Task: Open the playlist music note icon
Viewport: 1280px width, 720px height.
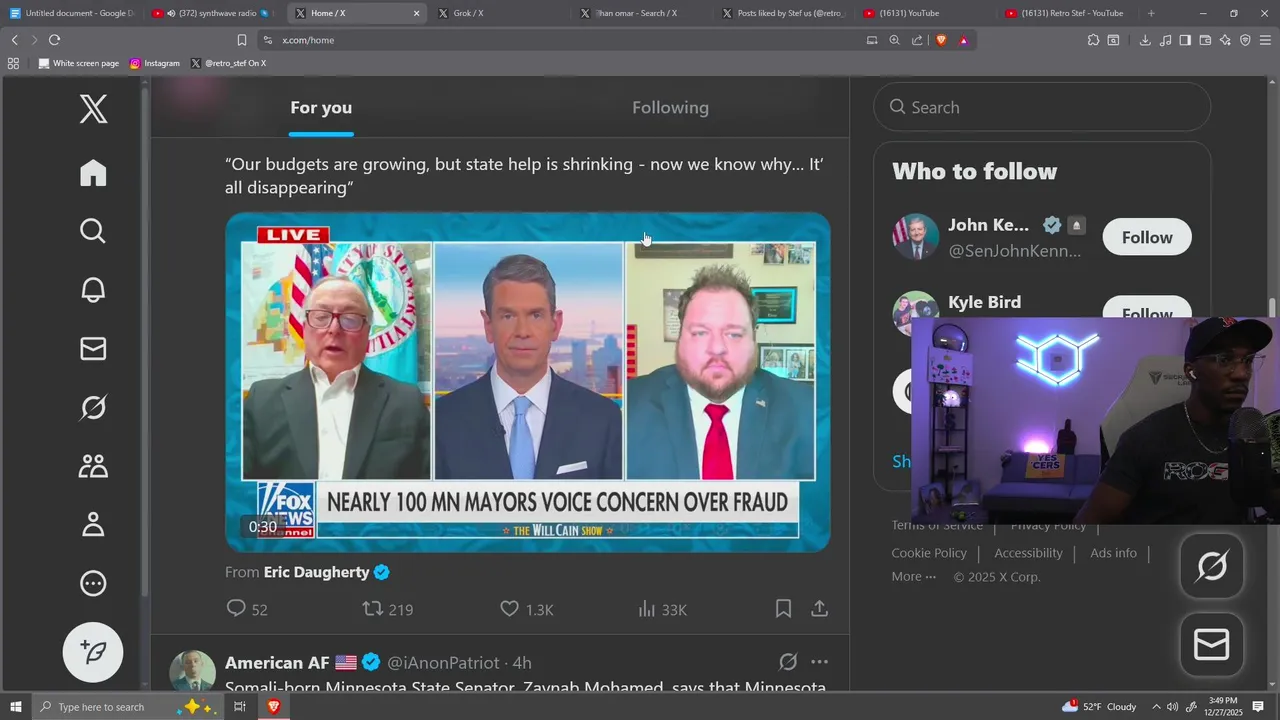Action: (1165, 40)
